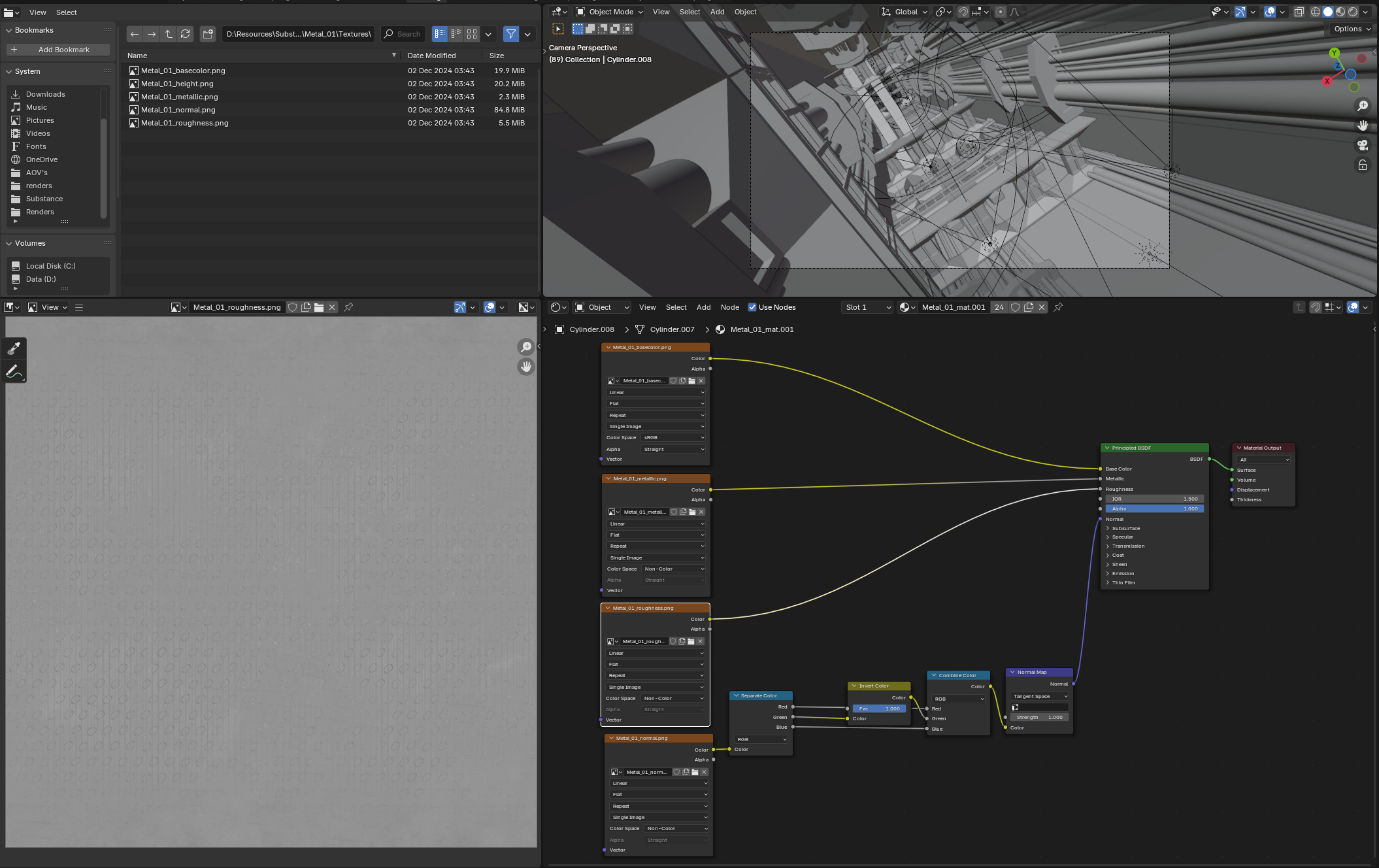Expand Color Space dropdown on basecolor node
The image size is (1379, 868).
[673, 437]
